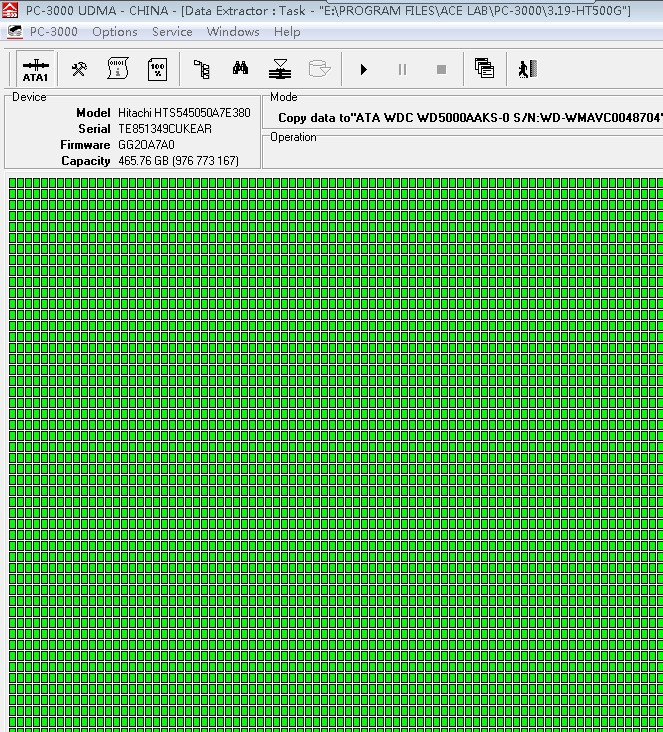The width and height of the screenshot is (663, 732).
Task: Click the grayed-out disk image icon
Action: [x=319, y=69]
